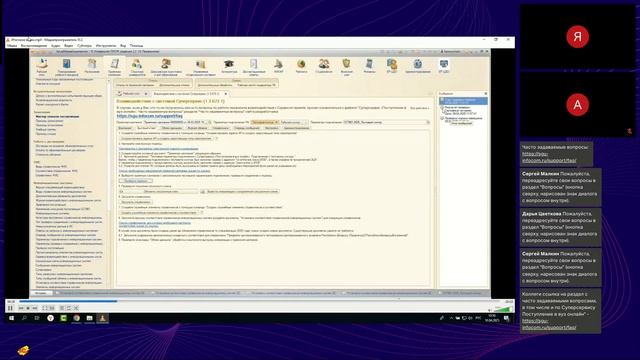
Task: Open НИОКР section icon
Action: pos(278,66)
